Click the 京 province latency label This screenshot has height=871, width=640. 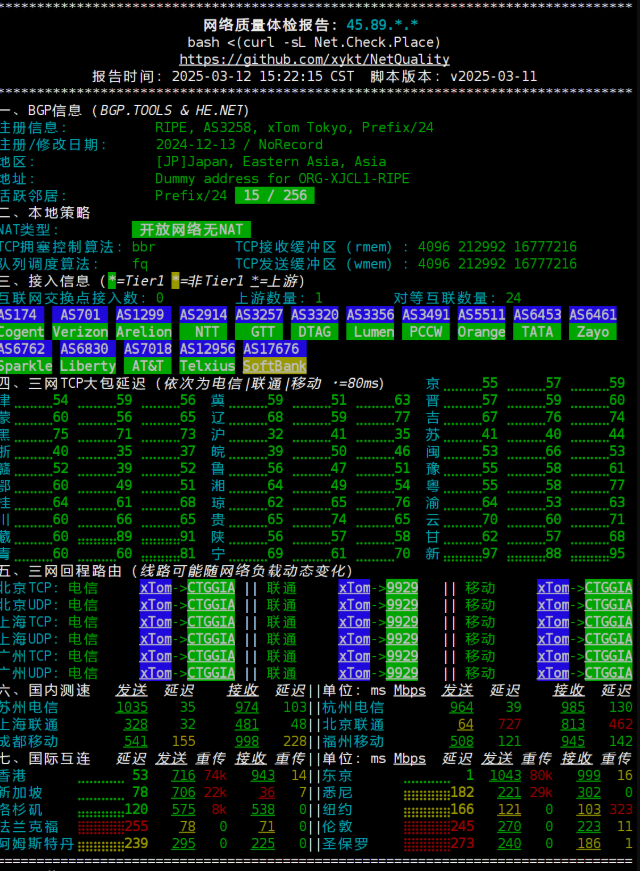tap(433, 383)
